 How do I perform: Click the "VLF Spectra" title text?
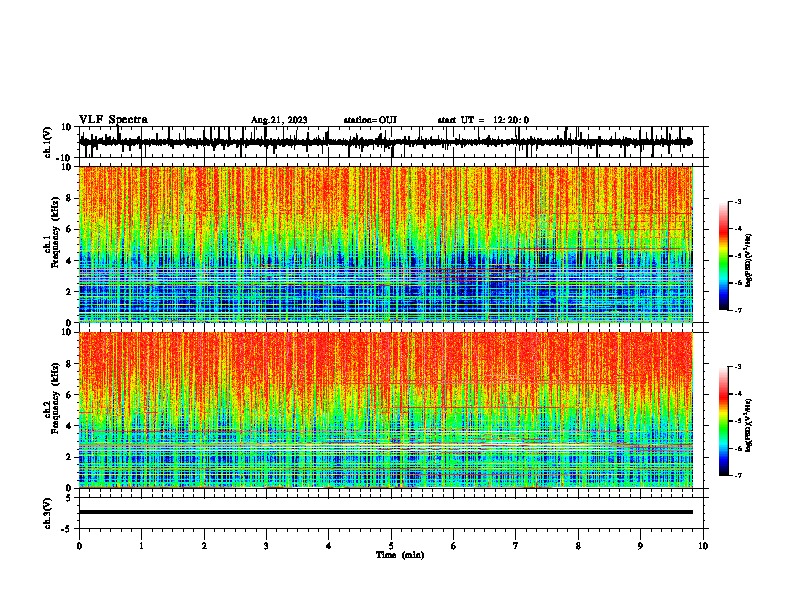113,120
